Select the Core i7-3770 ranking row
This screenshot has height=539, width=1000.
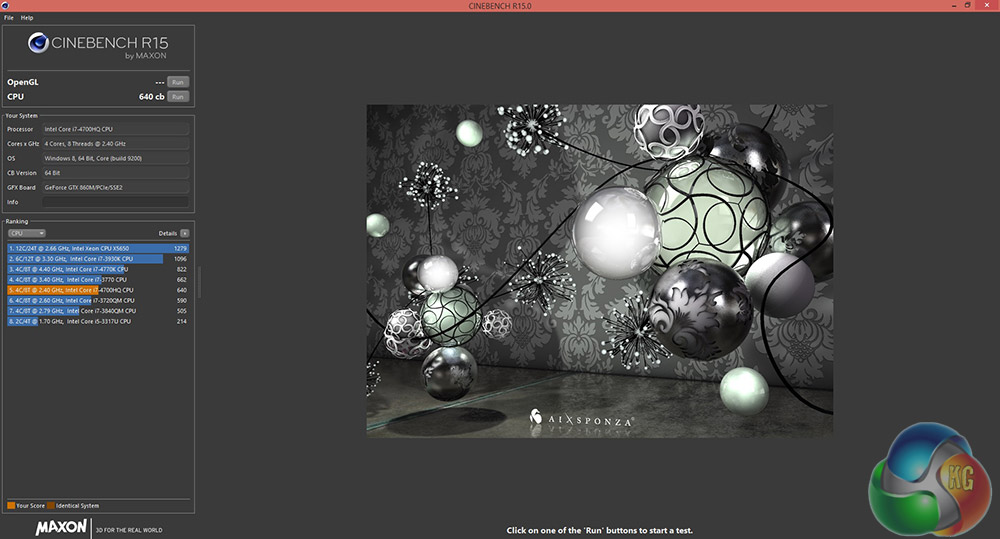tap(98, 279)
